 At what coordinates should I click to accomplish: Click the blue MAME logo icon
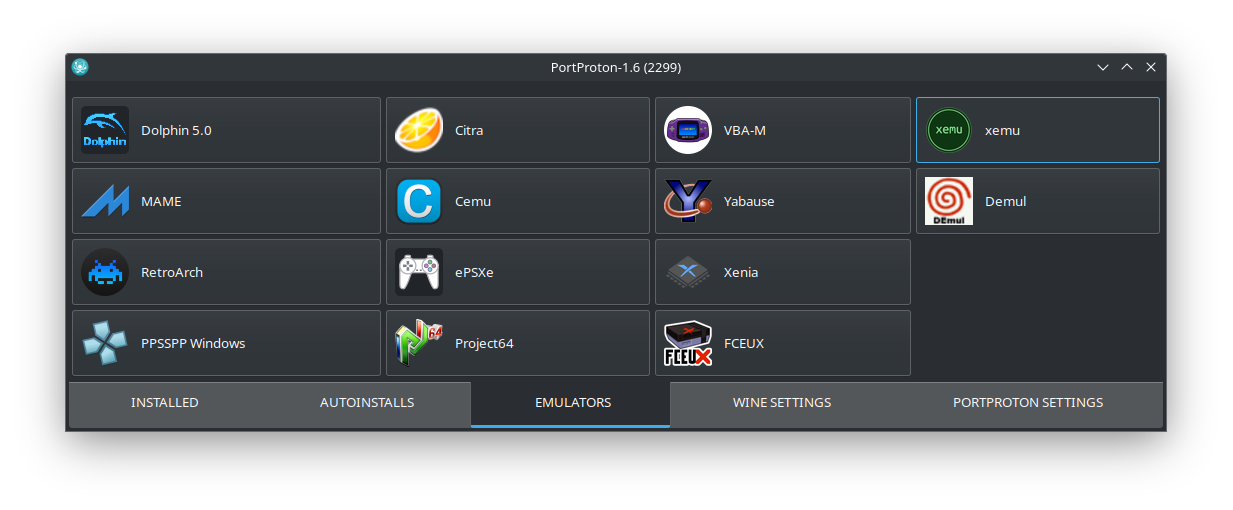[105, 201]
